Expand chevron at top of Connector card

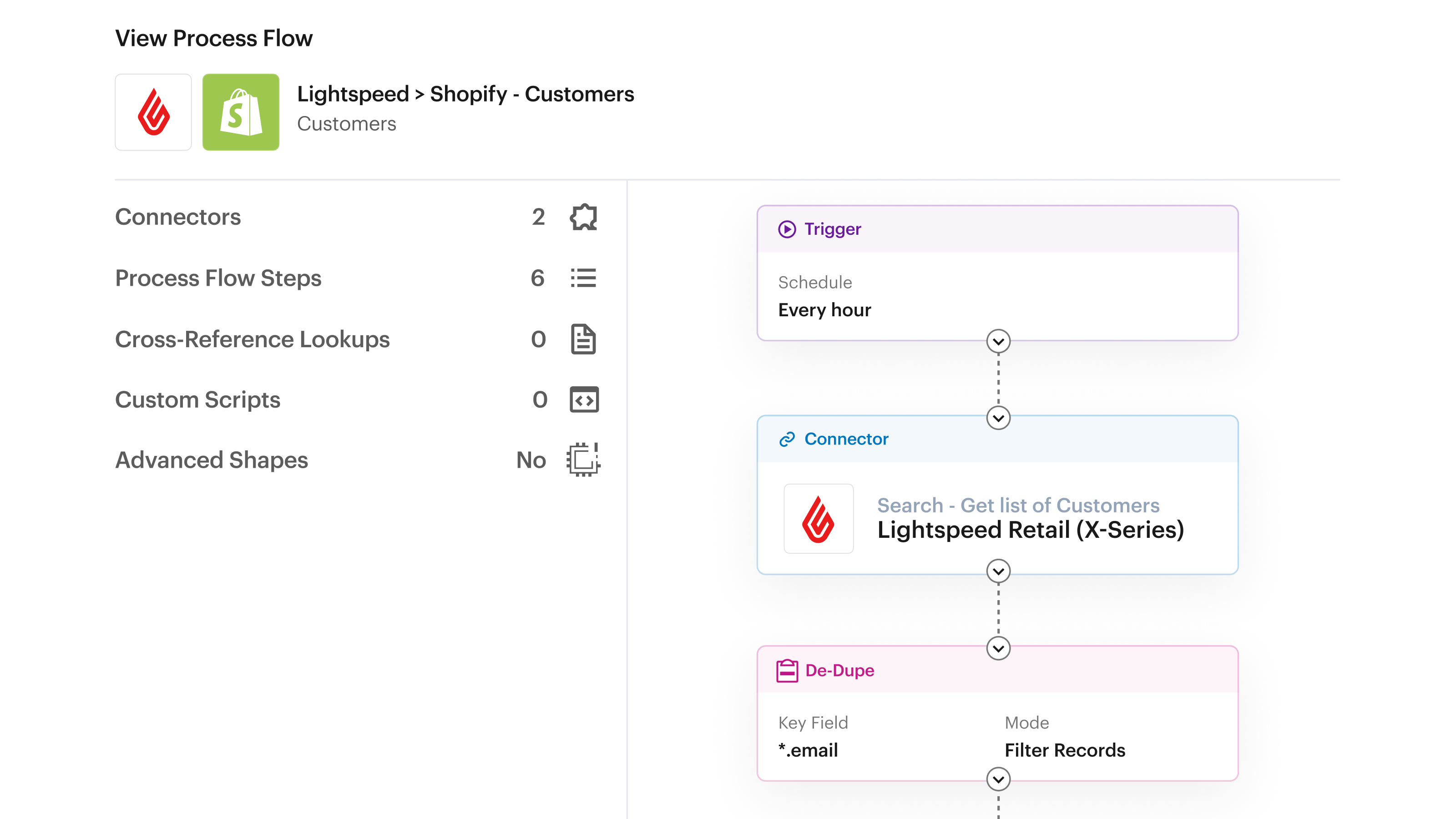(998, 418)
